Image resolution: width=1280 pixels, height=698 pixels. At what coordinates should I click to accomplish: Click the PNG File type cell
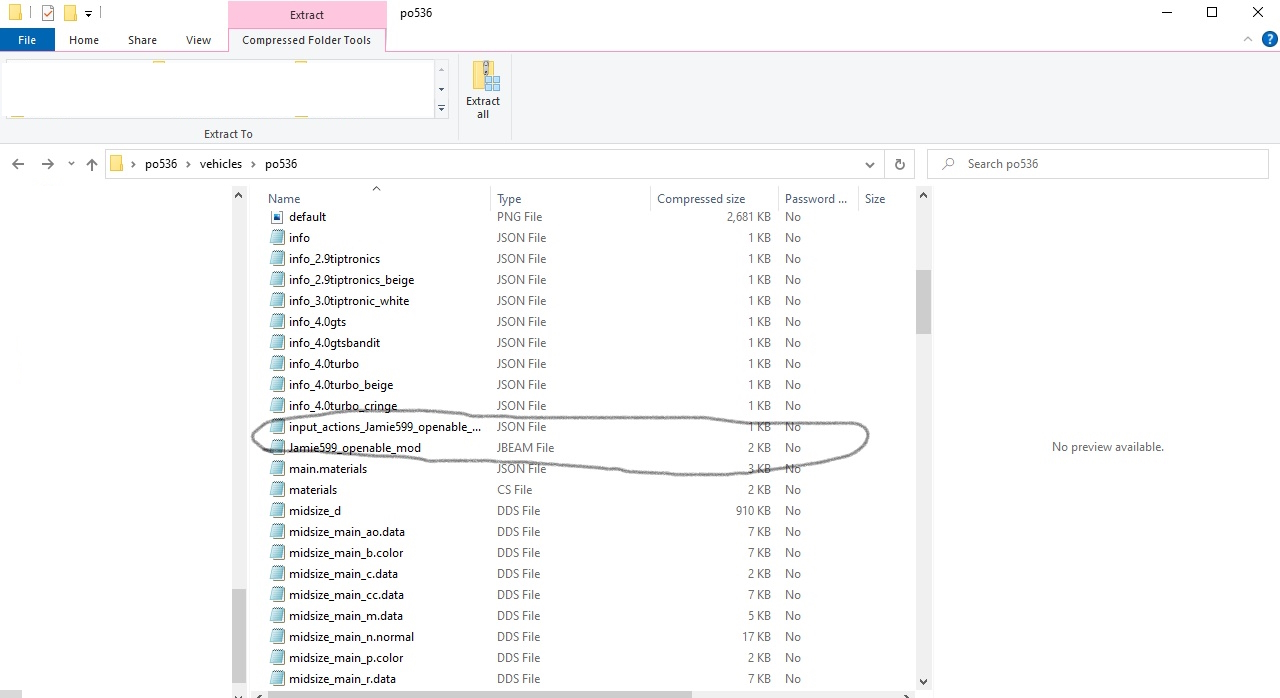coord(519,217)
